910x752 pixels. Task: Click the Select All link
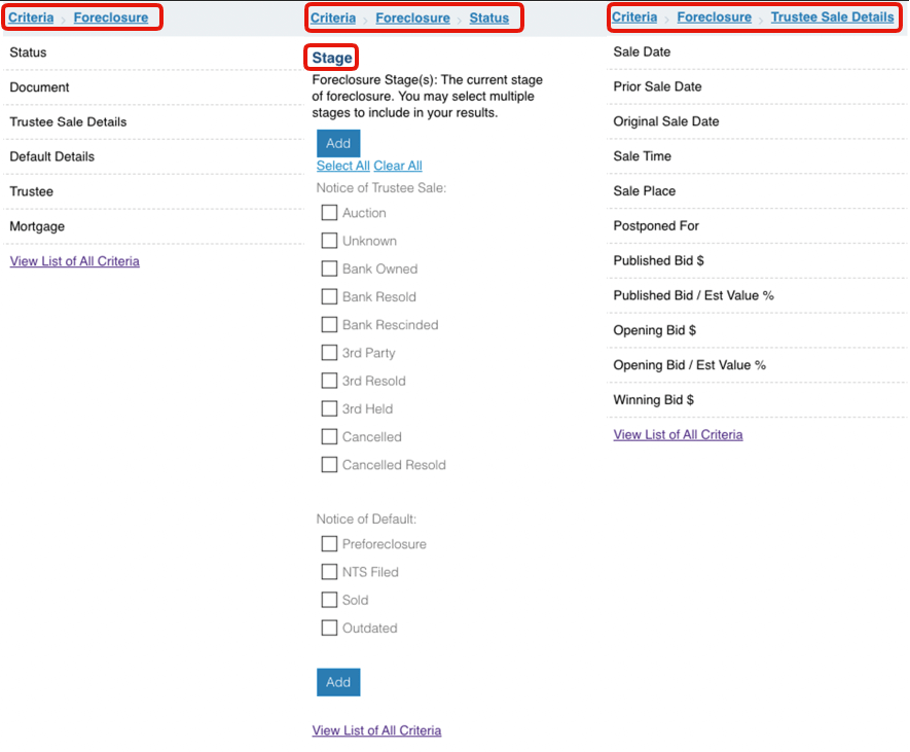343,166
